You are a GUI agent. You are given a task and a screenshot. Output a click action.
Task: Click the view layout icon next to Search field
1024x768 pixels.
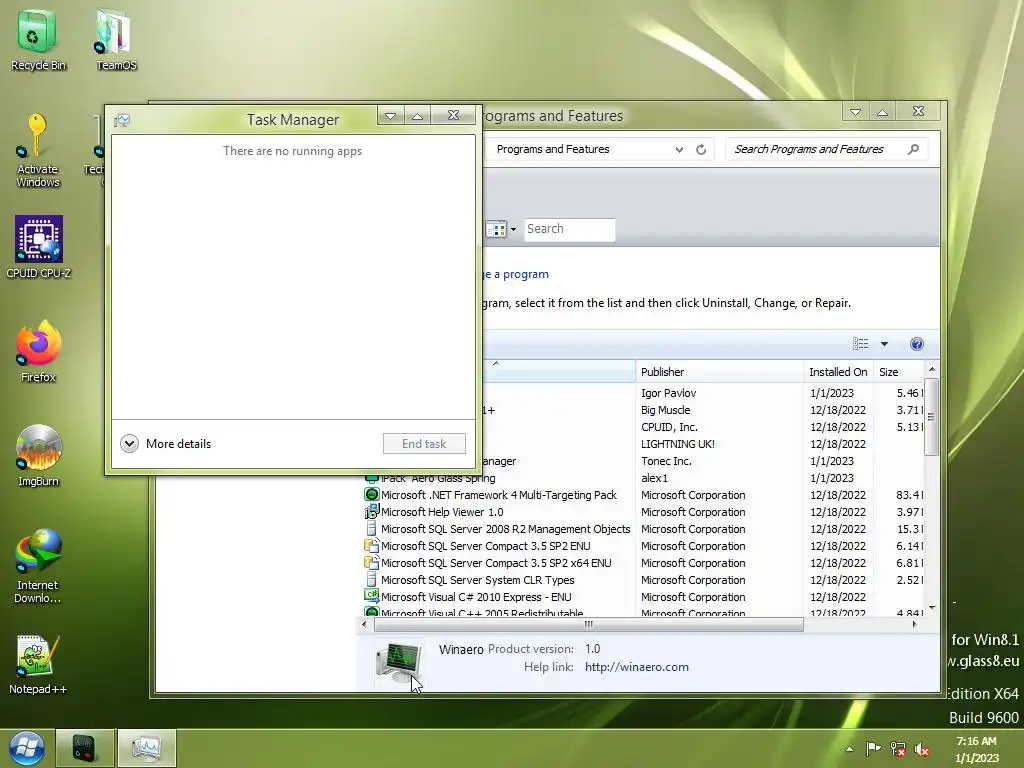(x=496, y=229)
